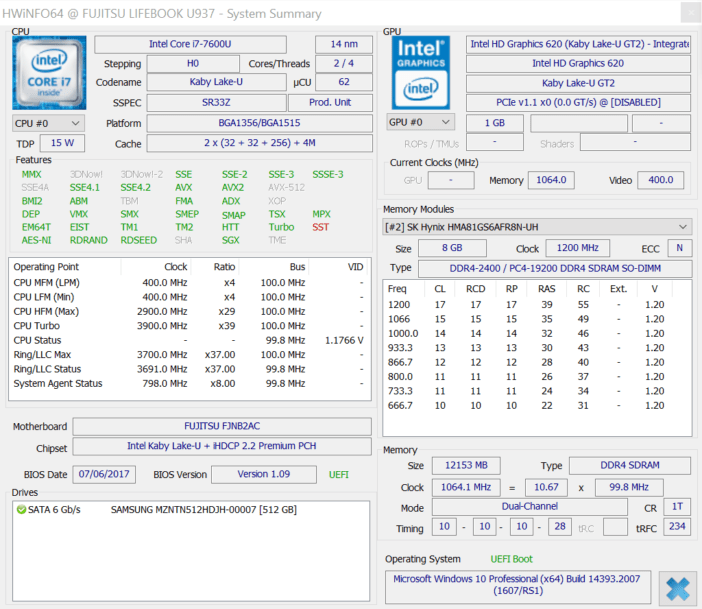Click the SGX feature label
This screenshot has width=702, height=609.
pyautogui.click(x=231, y=240)
